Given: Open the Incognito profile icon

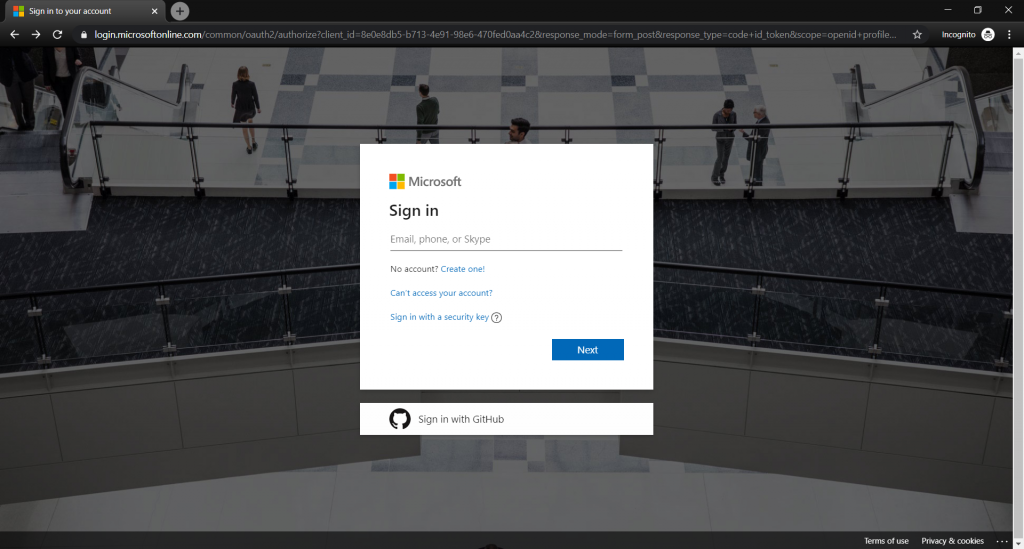Looking at the screenshot, I should (988, 35).
